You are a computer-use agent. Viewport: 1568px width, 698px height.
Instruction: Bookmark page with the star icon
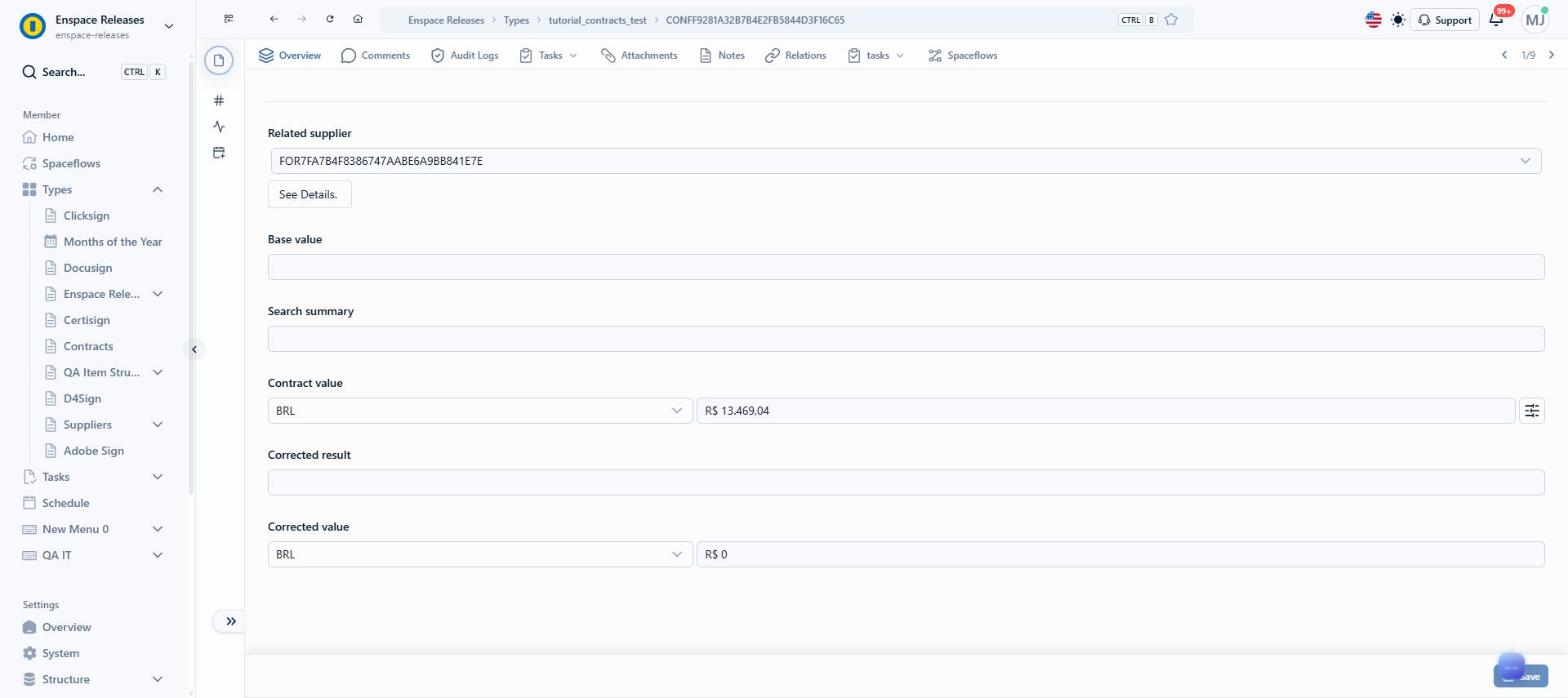pyautogui.click(x=1171, y=19)
